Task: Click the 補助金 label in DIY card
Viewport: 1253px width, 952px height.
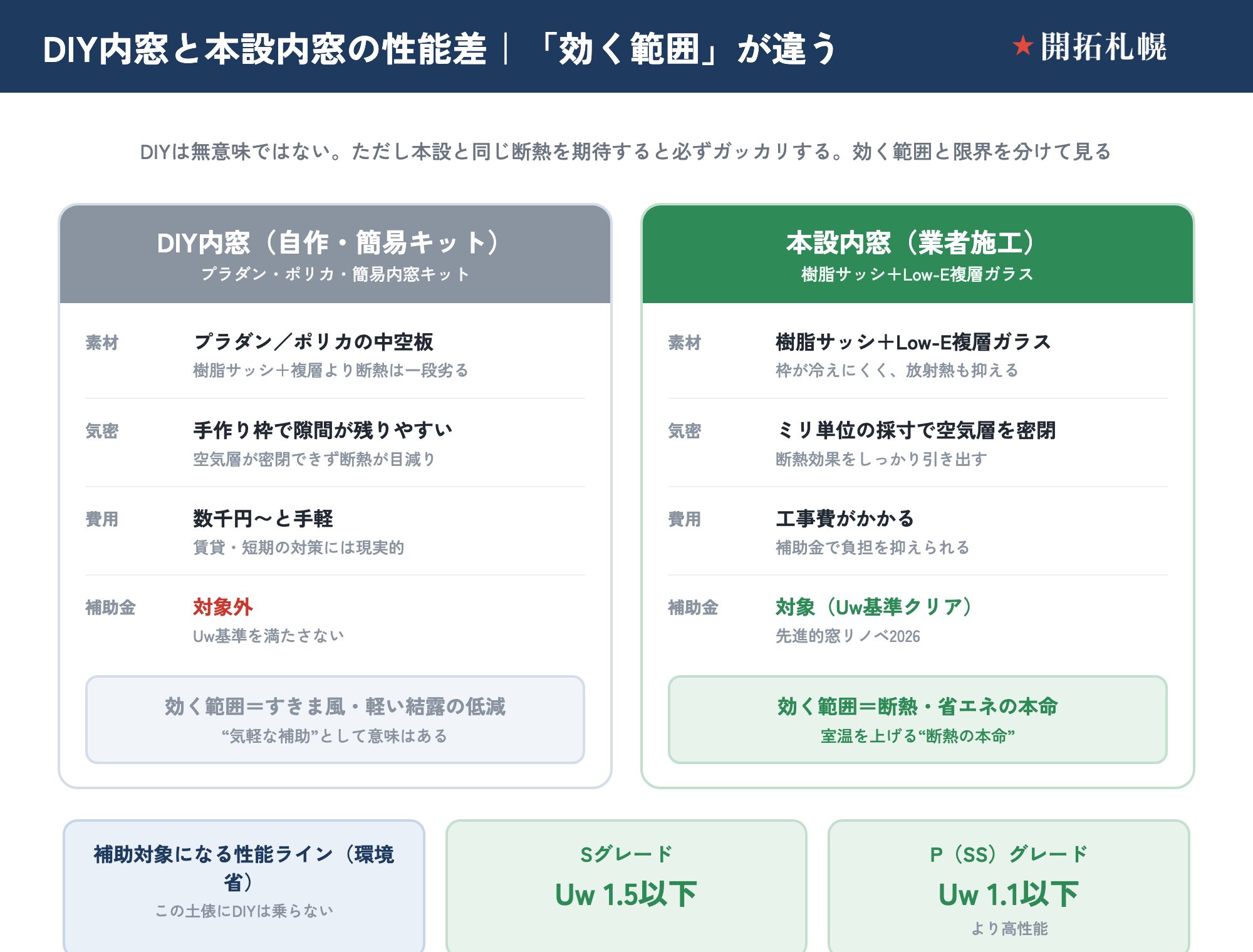Action: (110, 608)
